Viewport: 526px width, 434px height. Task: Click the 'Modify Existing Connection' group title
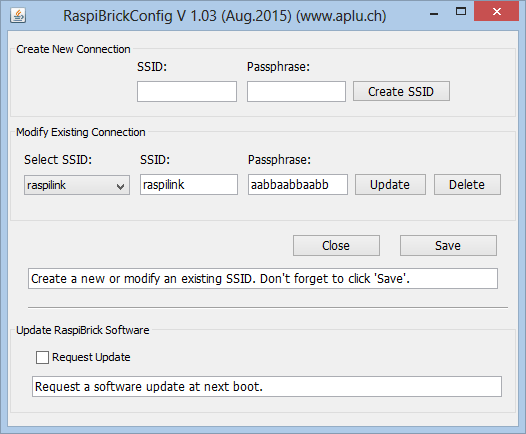[x=81, y=132]
